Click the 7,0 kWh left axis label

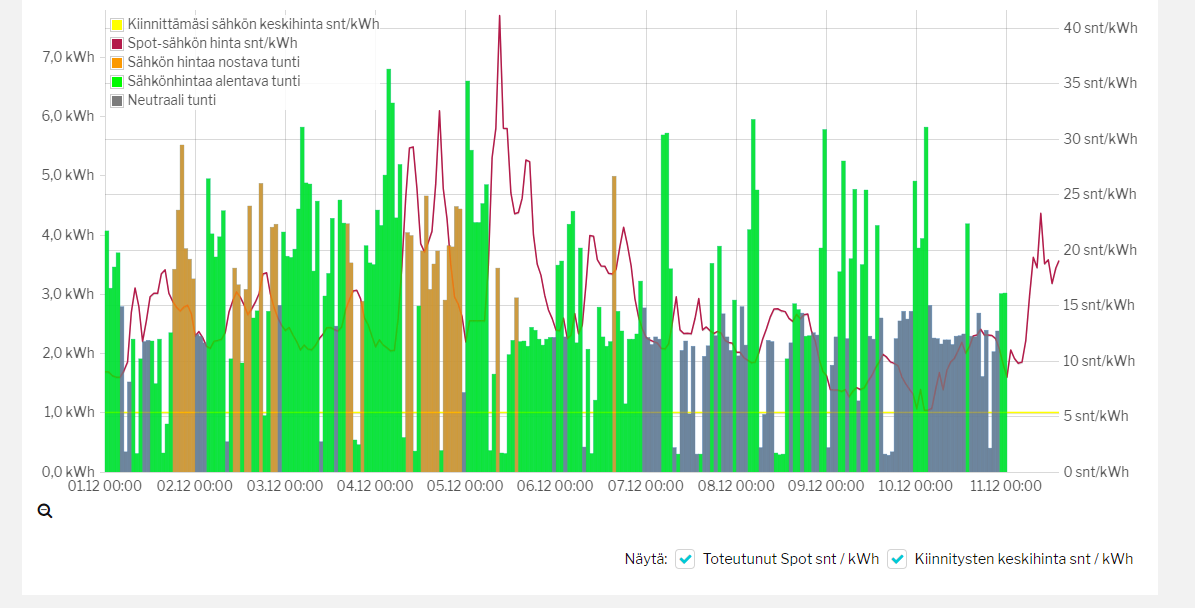tap(68, 56)
